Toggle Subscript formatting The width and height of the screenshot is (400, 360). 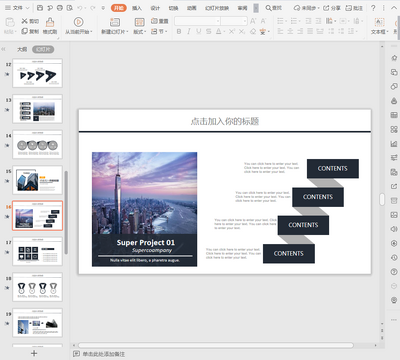click(x=242, y=31)
